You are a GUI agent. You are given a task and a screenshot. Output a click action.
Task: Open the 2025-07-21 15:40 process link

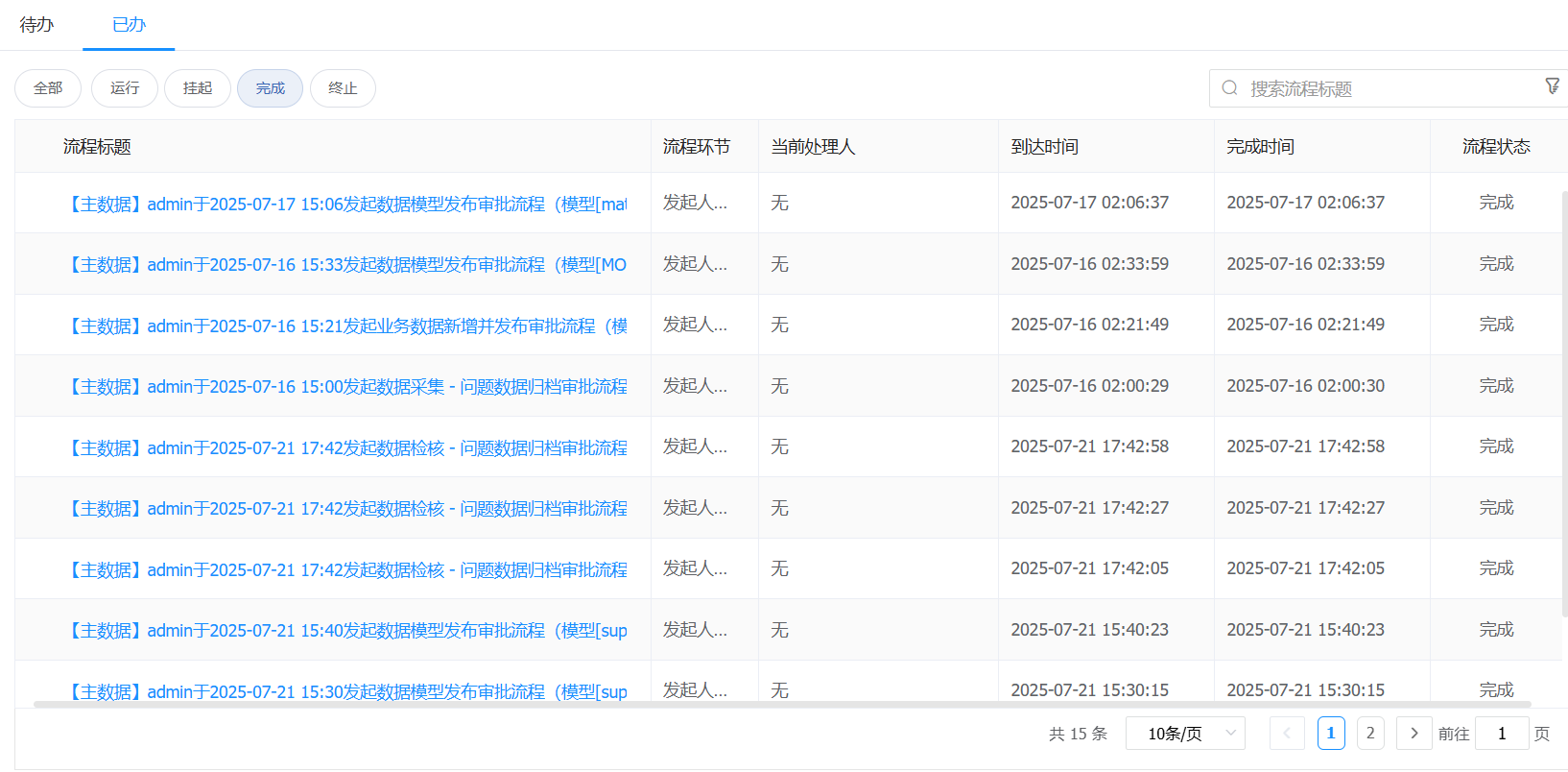click(345, 630)
